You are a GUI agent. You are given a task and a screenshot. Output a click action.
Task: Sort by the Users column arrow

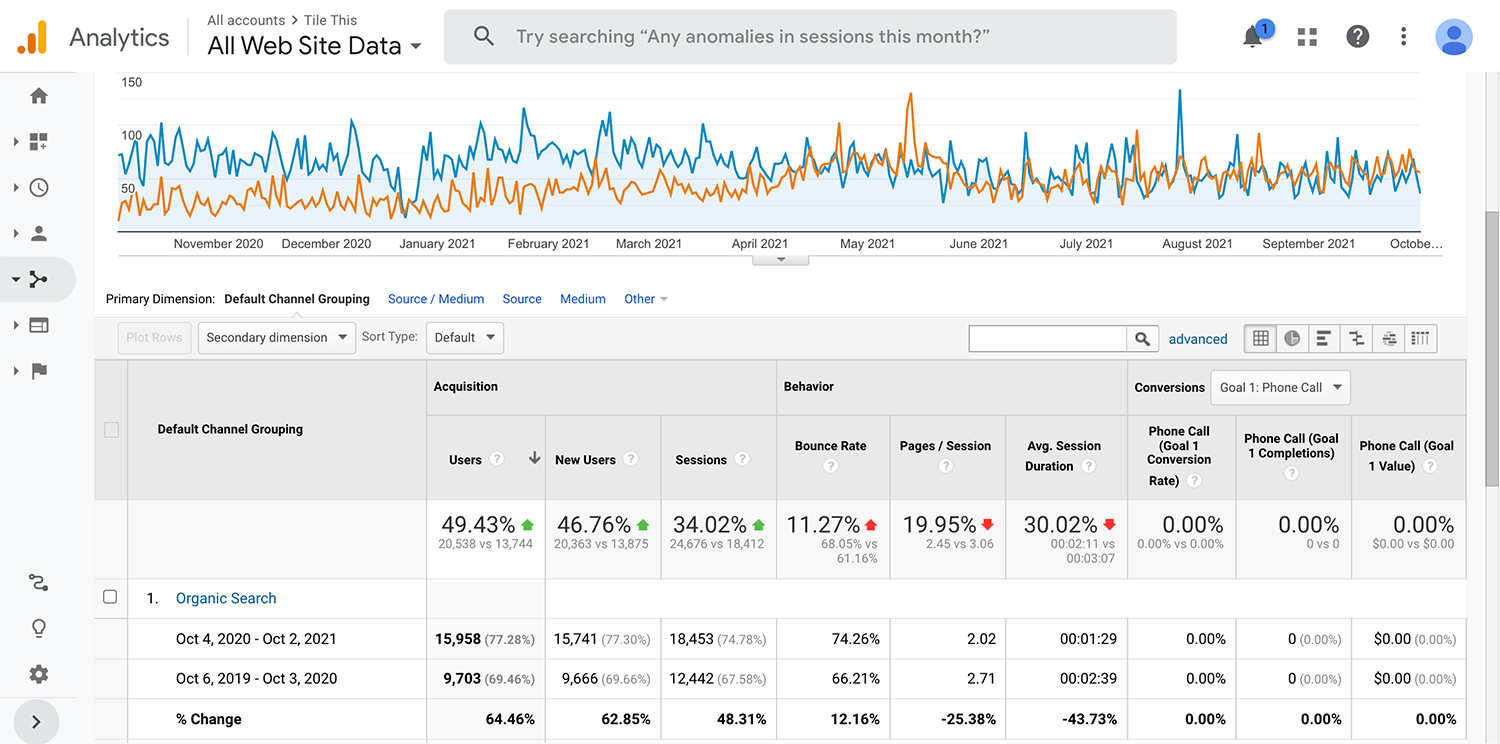pyautogui.click(x=534, y=458)
